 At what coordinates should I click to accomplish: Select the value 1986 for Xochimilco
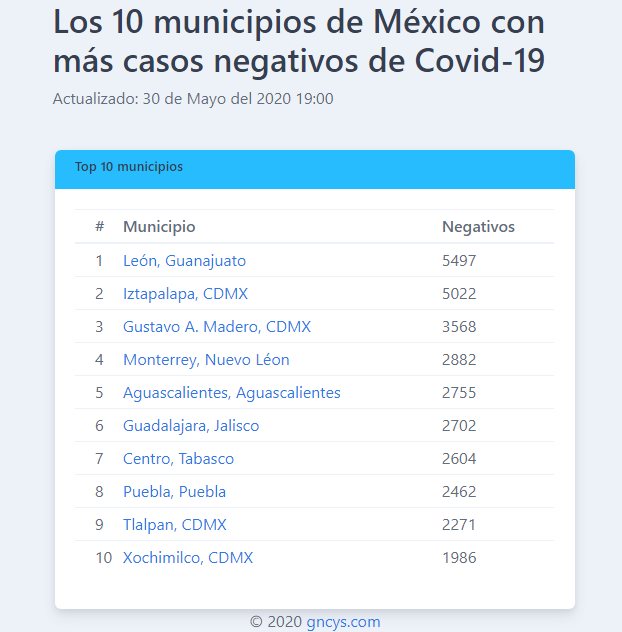(460, 558)
